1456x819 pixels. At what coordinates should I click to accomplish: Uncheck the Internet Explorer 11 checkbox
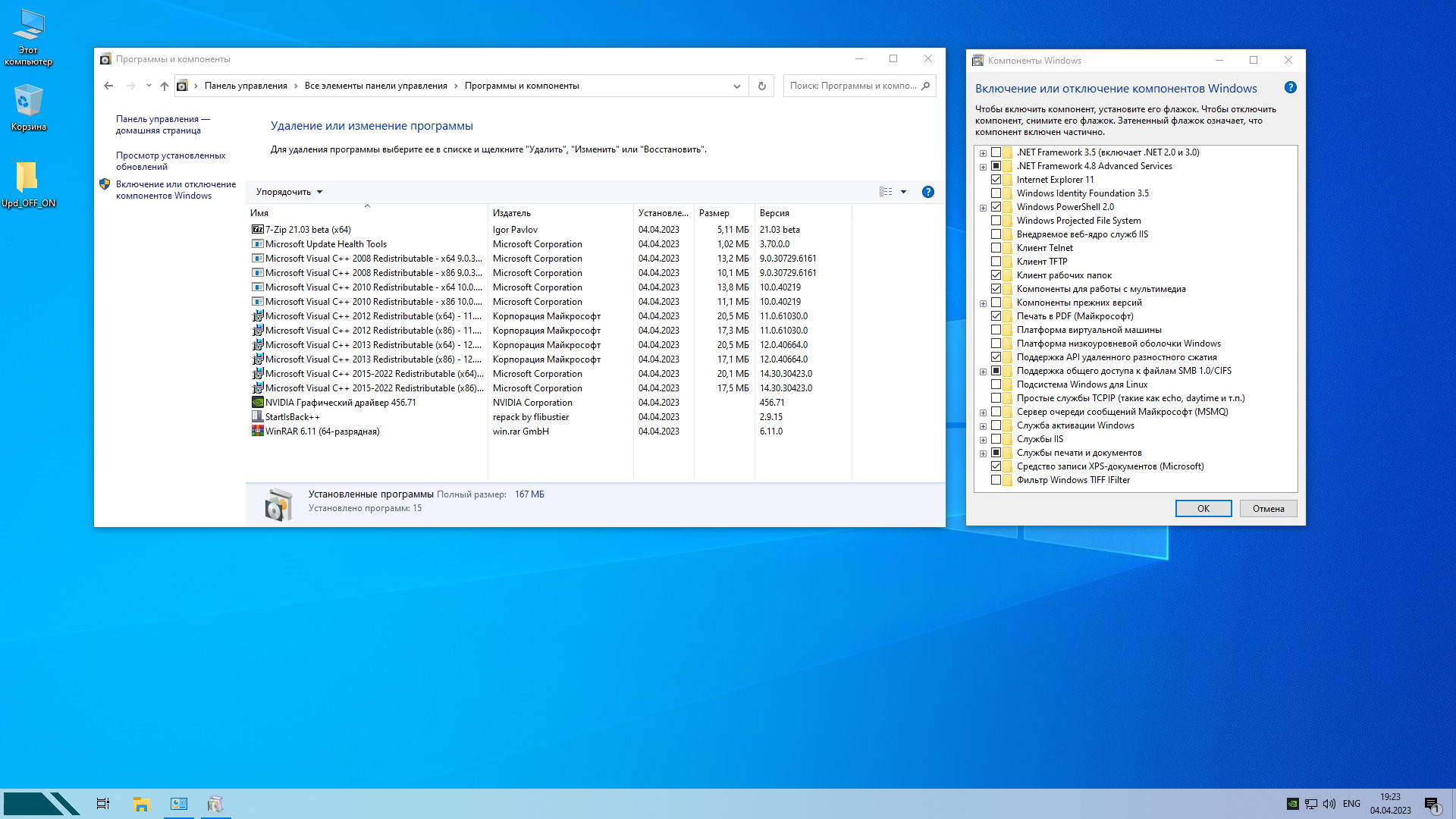(996, 180)
